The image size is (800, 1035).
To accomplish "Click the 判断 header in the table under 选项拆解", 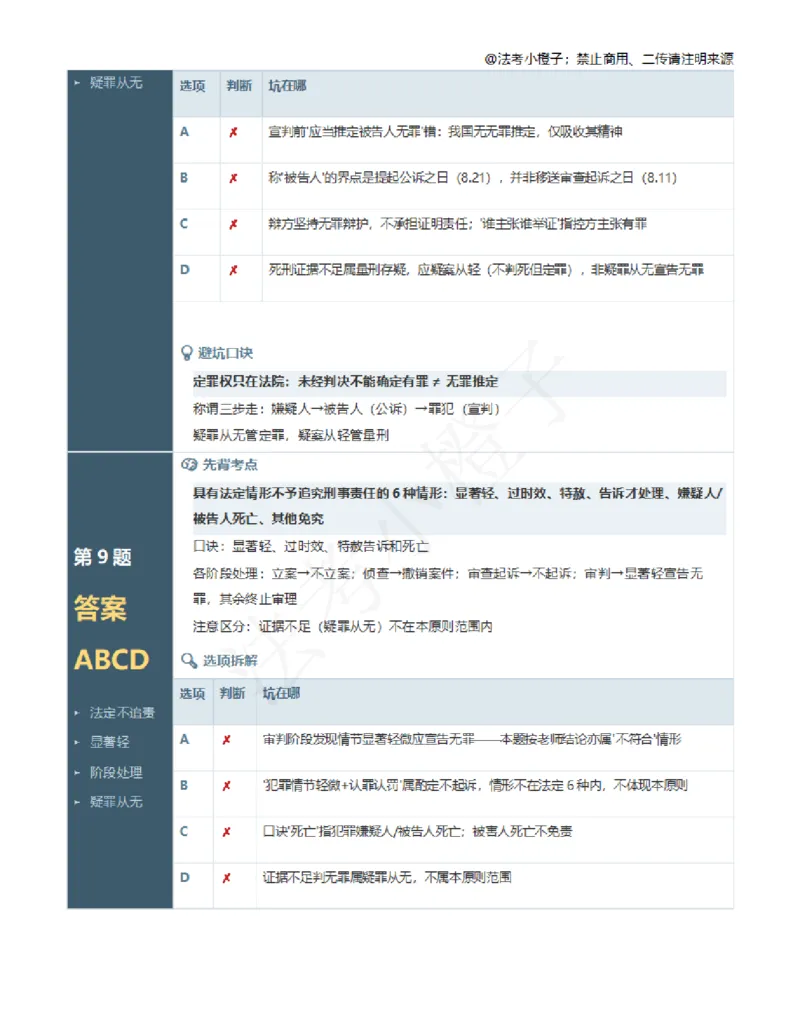I will click(232, 694).
